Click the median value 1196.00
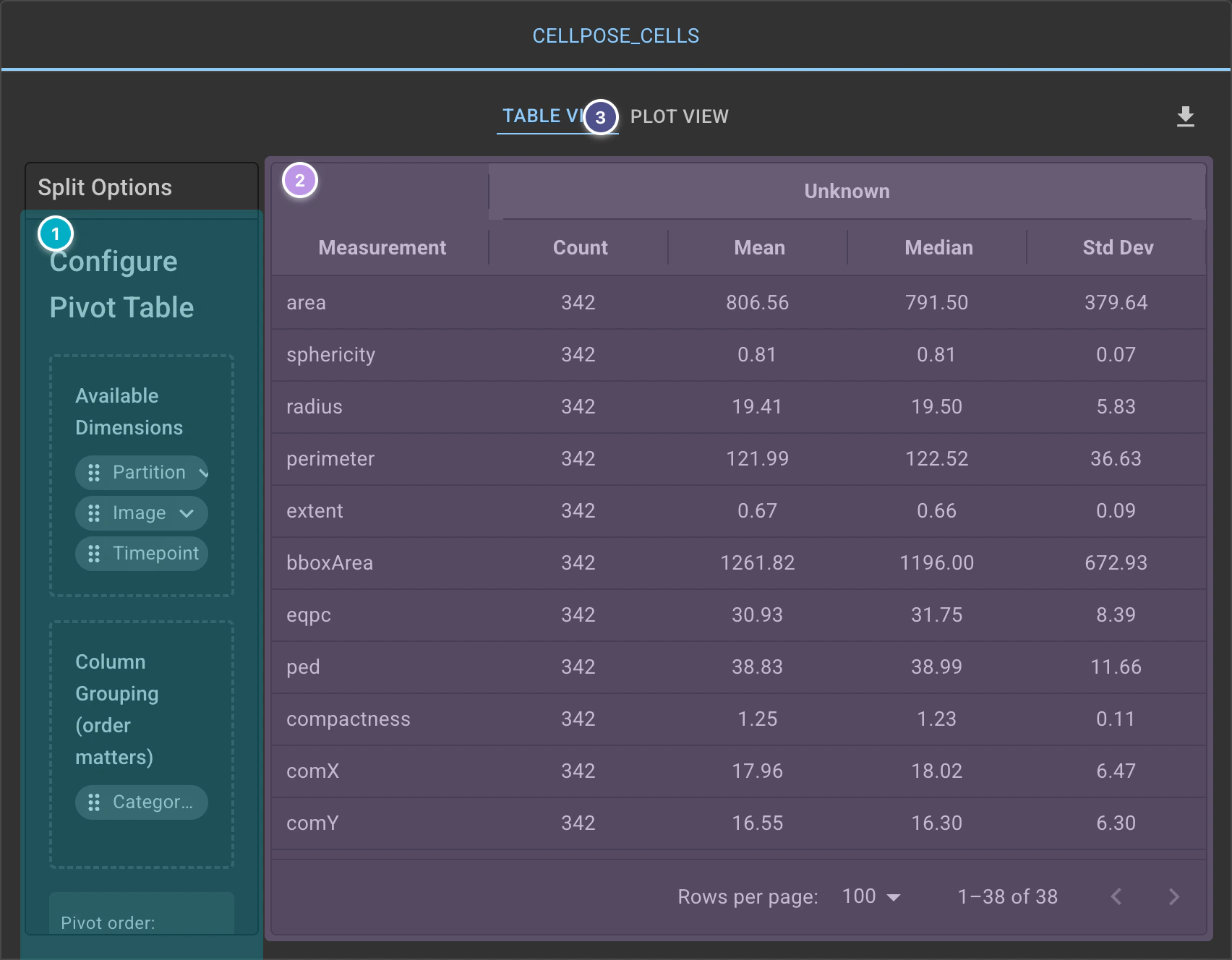This screenshot has width=1232, height=960. point(937,562)
